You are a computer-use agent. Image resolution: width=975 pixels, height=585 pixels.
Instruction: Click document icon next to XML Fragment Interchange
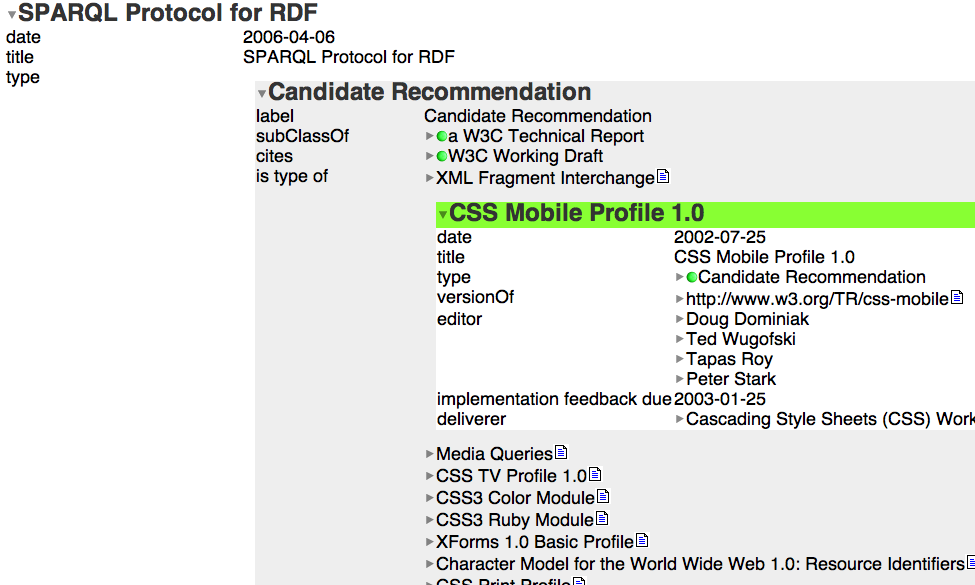point(662,177)
